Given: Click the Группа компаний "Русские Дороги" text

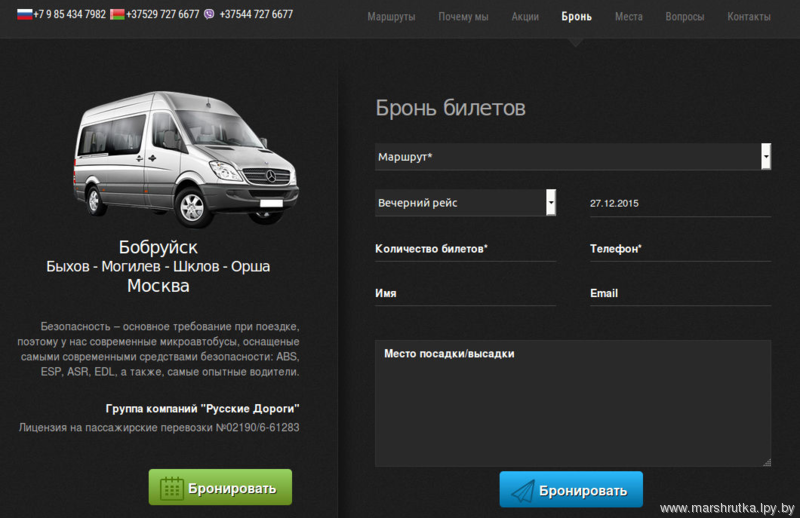Looking at the screenshot, I should click(202, 409).
